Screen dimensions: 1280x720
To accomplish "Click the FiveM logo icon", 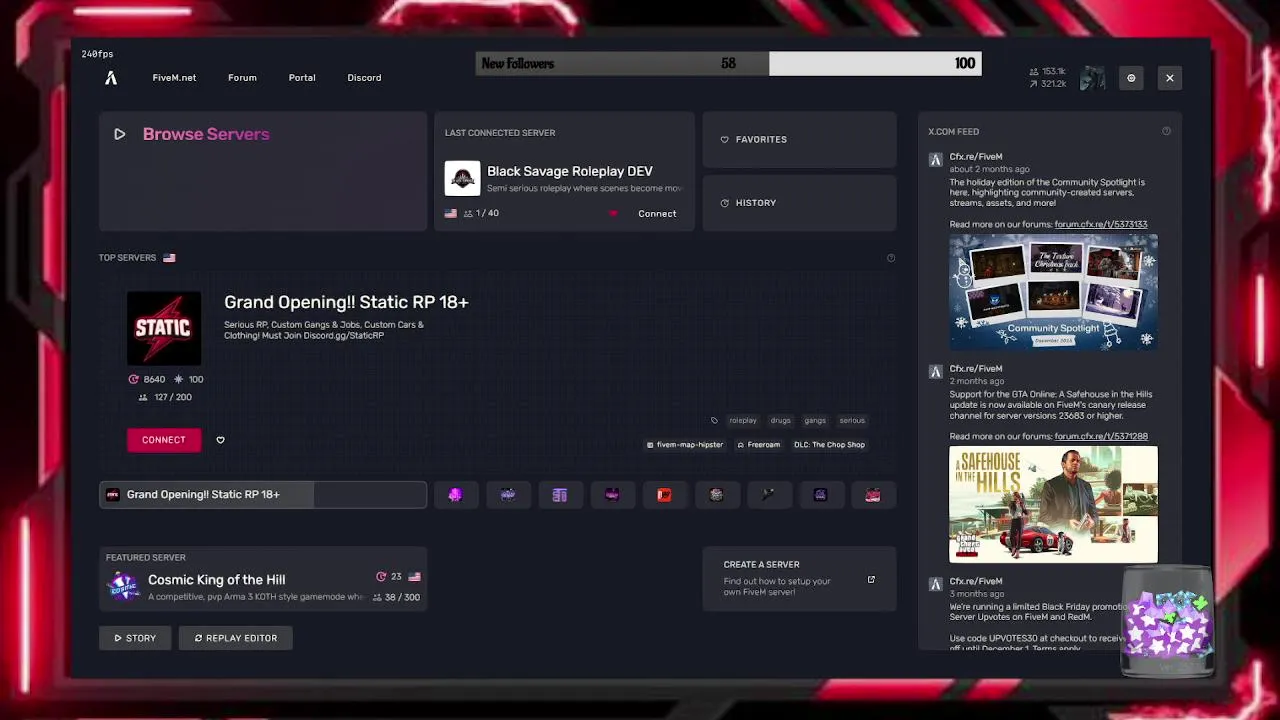I will [111, 78].
